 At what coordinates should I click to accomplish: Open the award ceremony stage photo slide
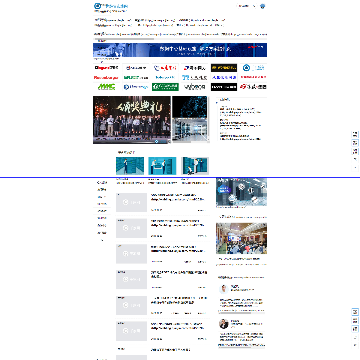[132, 120]
